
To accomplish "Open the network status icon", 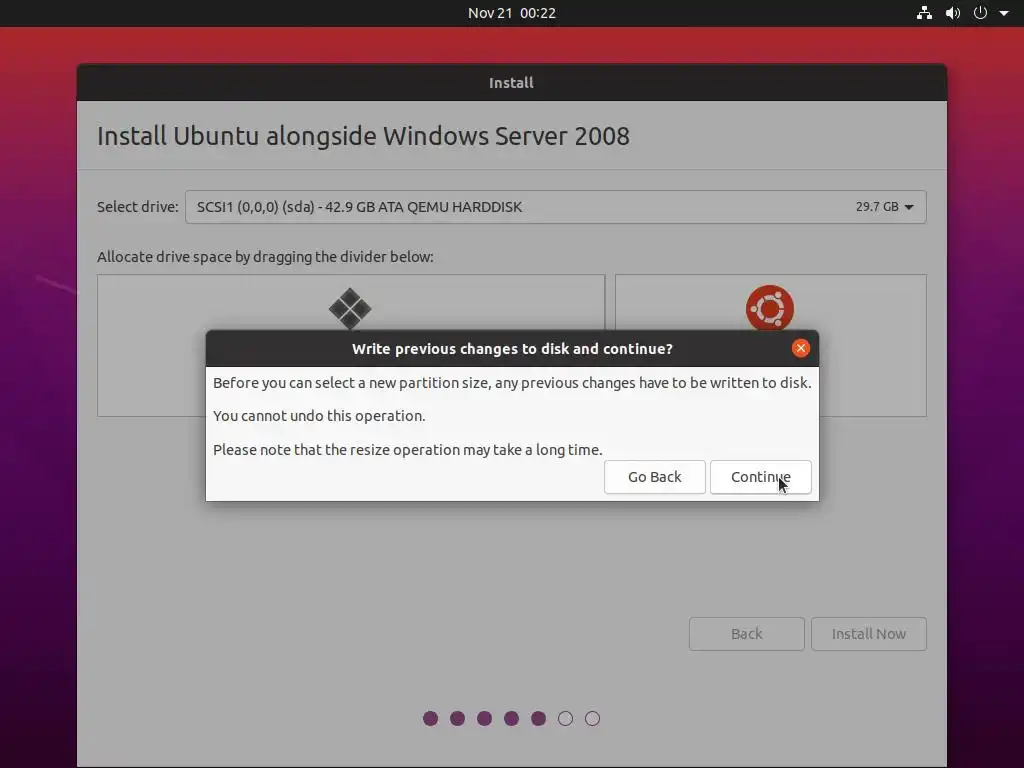I will point(924,13).
